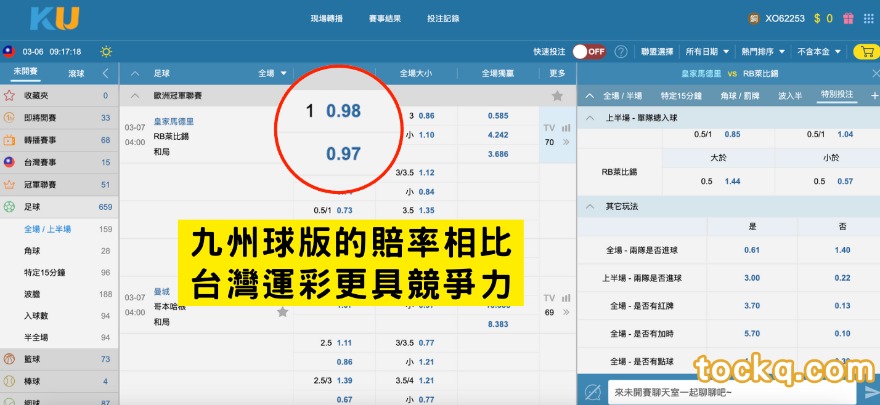880x405 pixels.
Task: Open the gift box rewards icon
Action: coord(849,18)
